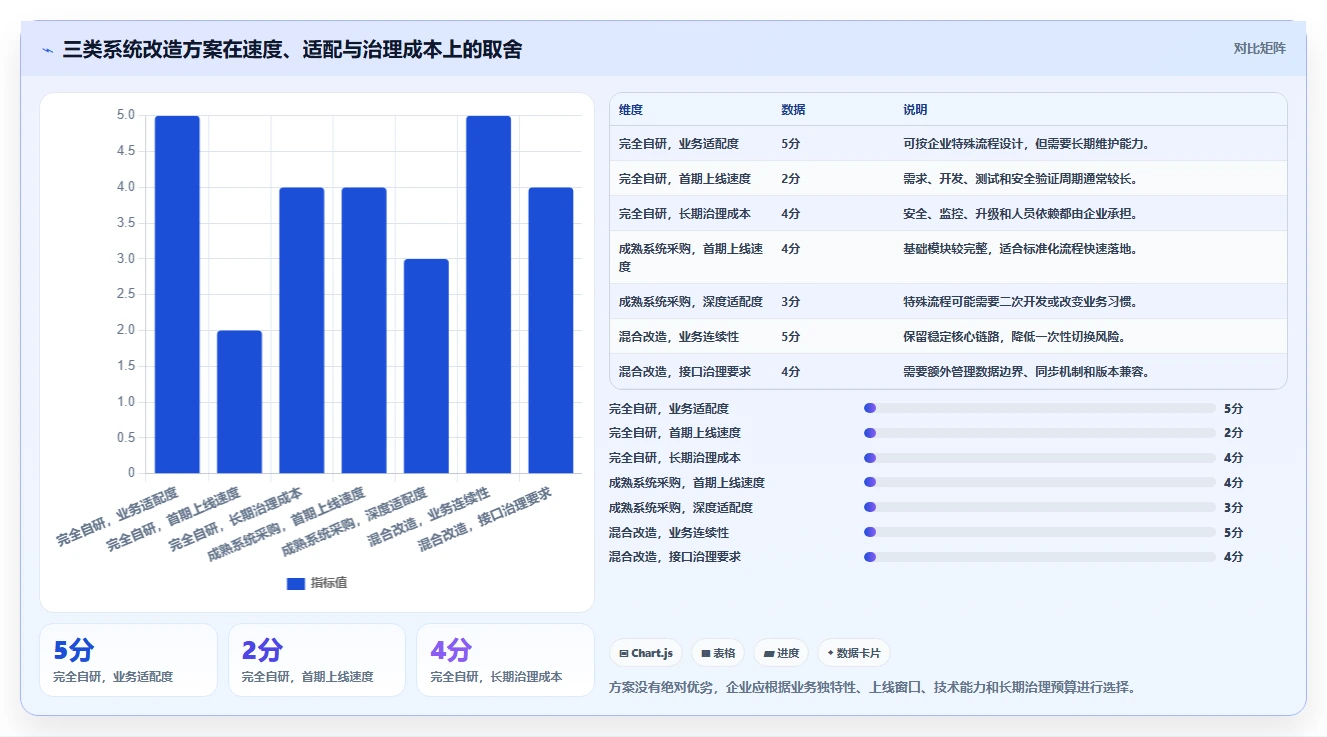
Task: Click table cell 完全自研，业务适配度
Action: [x=679, y=144]
